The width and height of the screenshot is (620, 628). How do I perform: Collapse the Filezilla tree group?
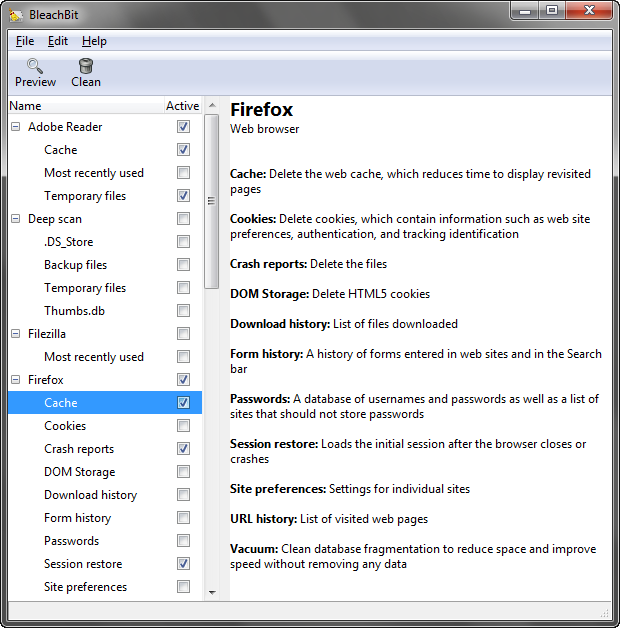16,334
